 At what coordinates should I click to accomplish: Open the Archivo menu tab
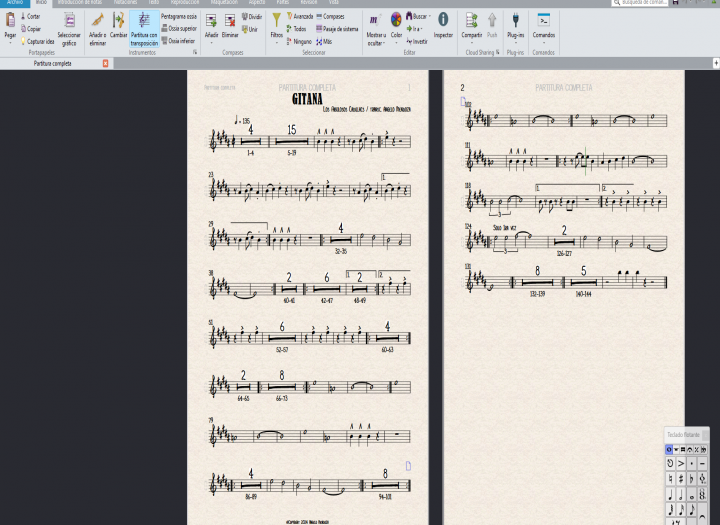click(x=14, y=3)
